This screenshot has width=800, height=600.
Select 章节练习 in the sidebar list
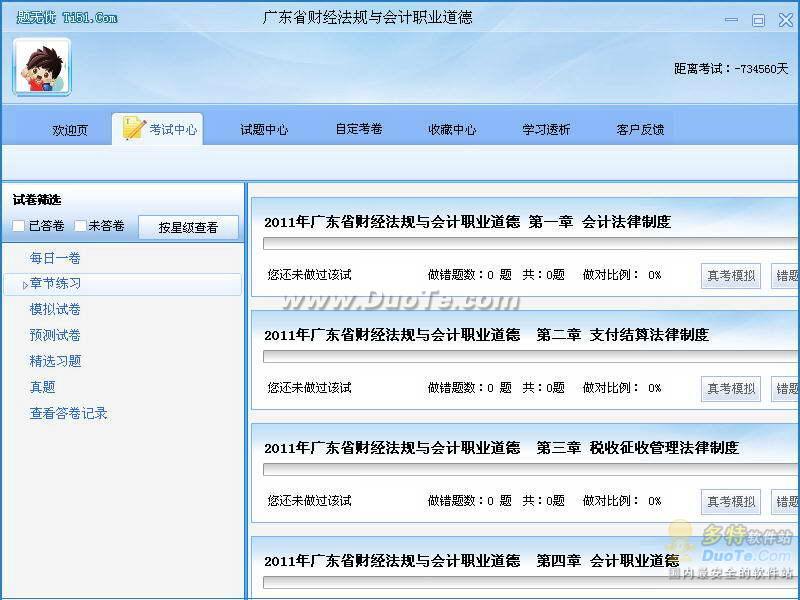pos(122,284)
